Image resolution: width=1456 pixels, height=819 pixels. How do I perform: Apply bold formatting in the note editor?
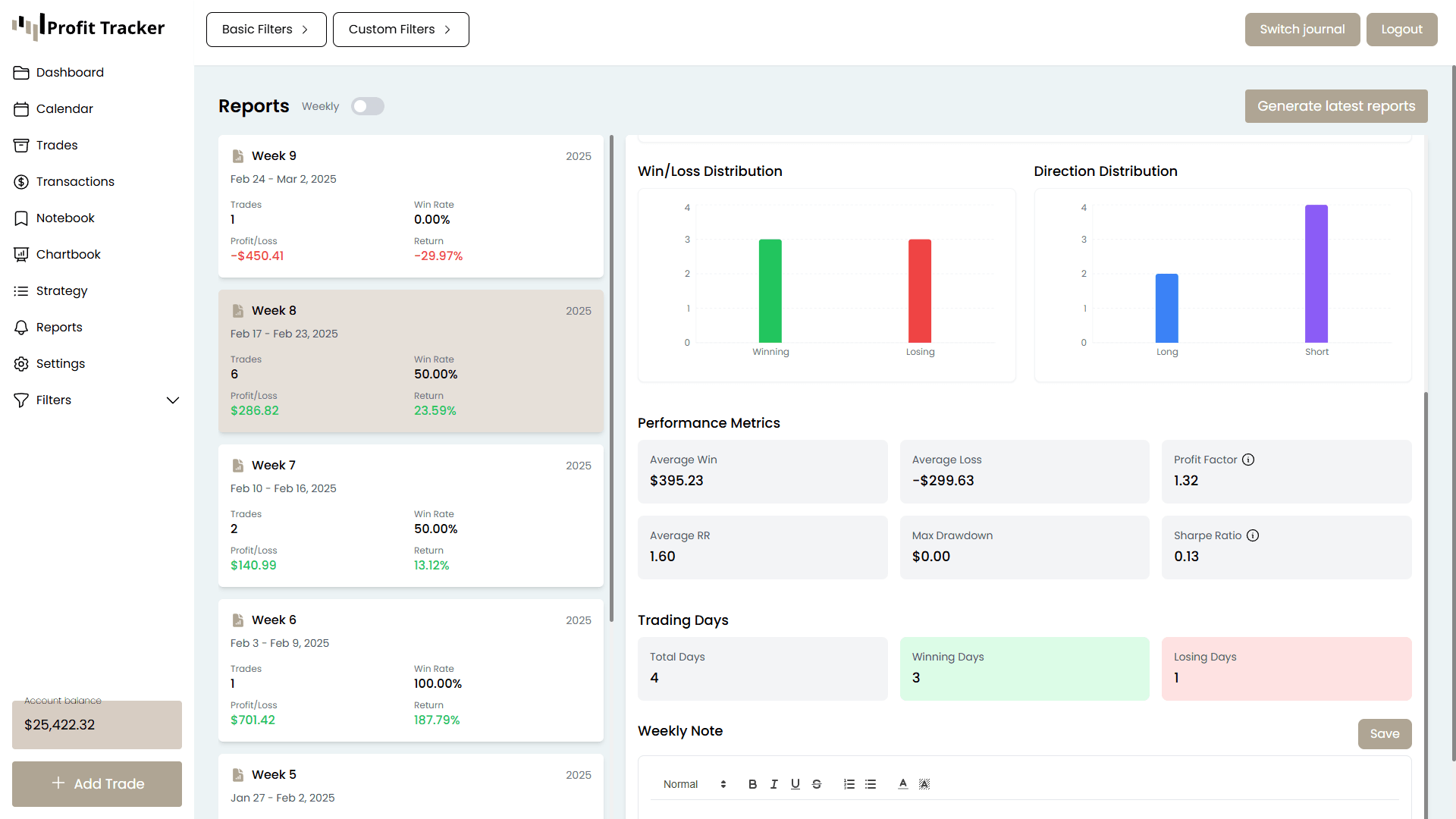[752, 784]
